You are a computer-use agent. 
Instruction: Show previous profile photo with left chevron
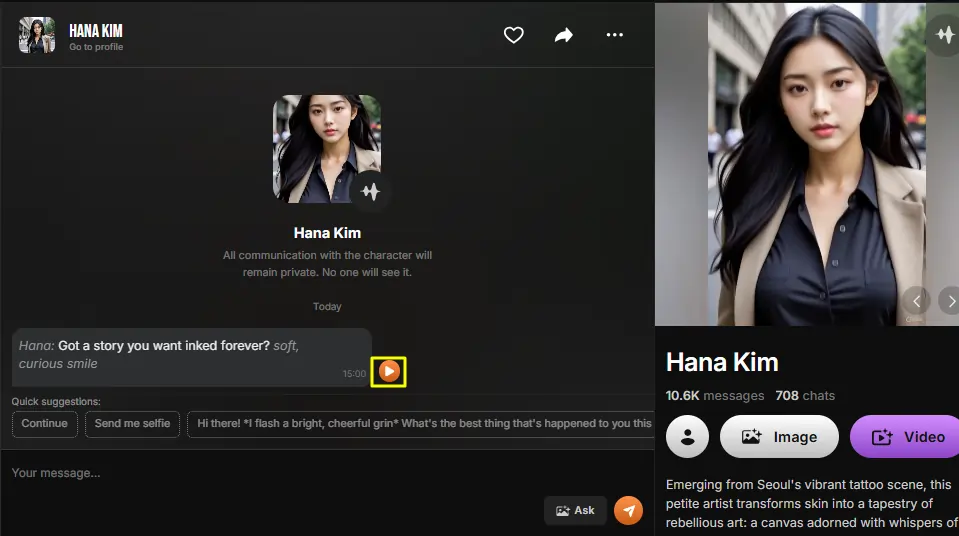tap(916, 301)
